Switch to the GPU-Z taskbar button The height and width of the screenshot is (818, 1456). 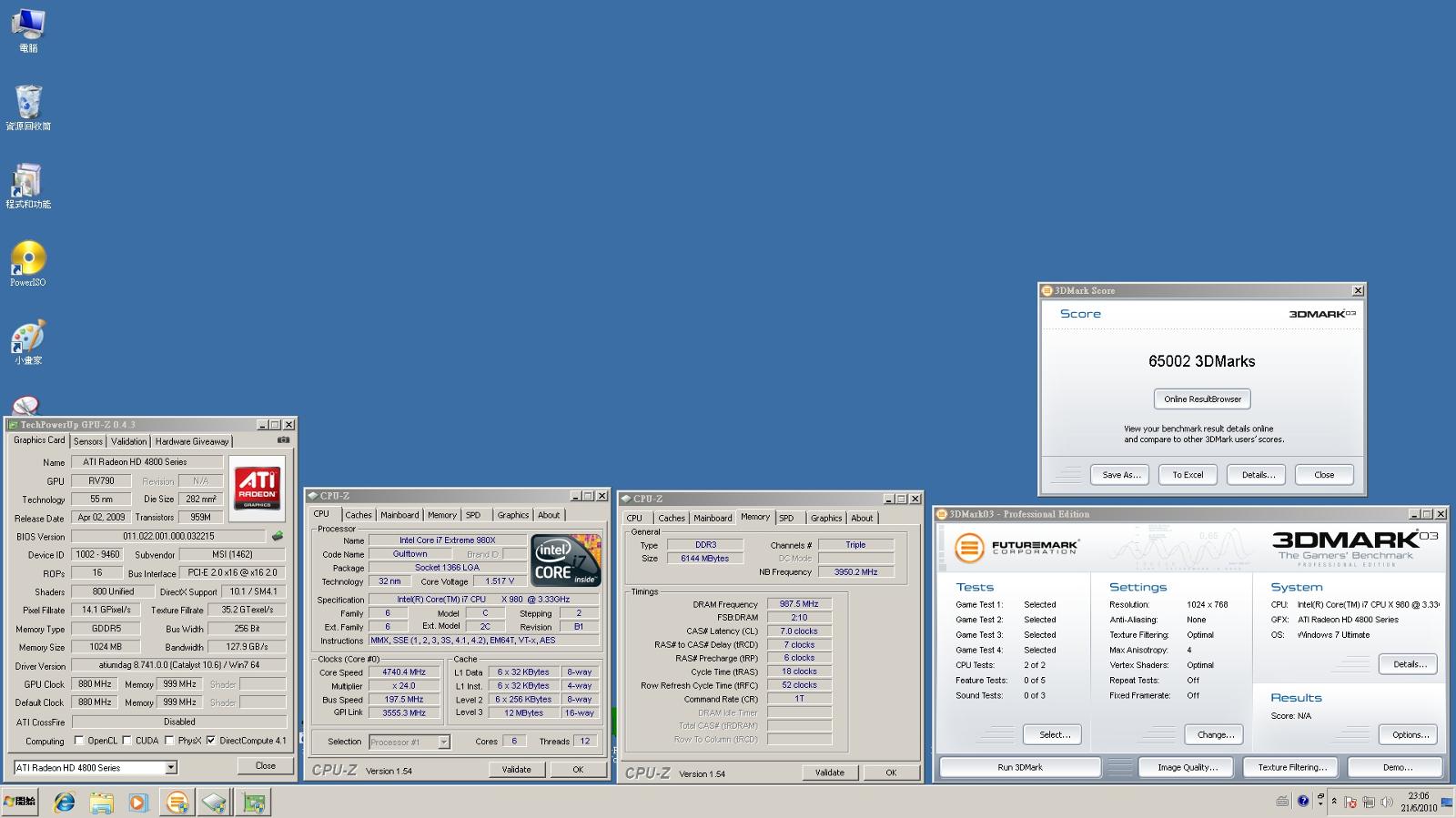pos(254,803)
